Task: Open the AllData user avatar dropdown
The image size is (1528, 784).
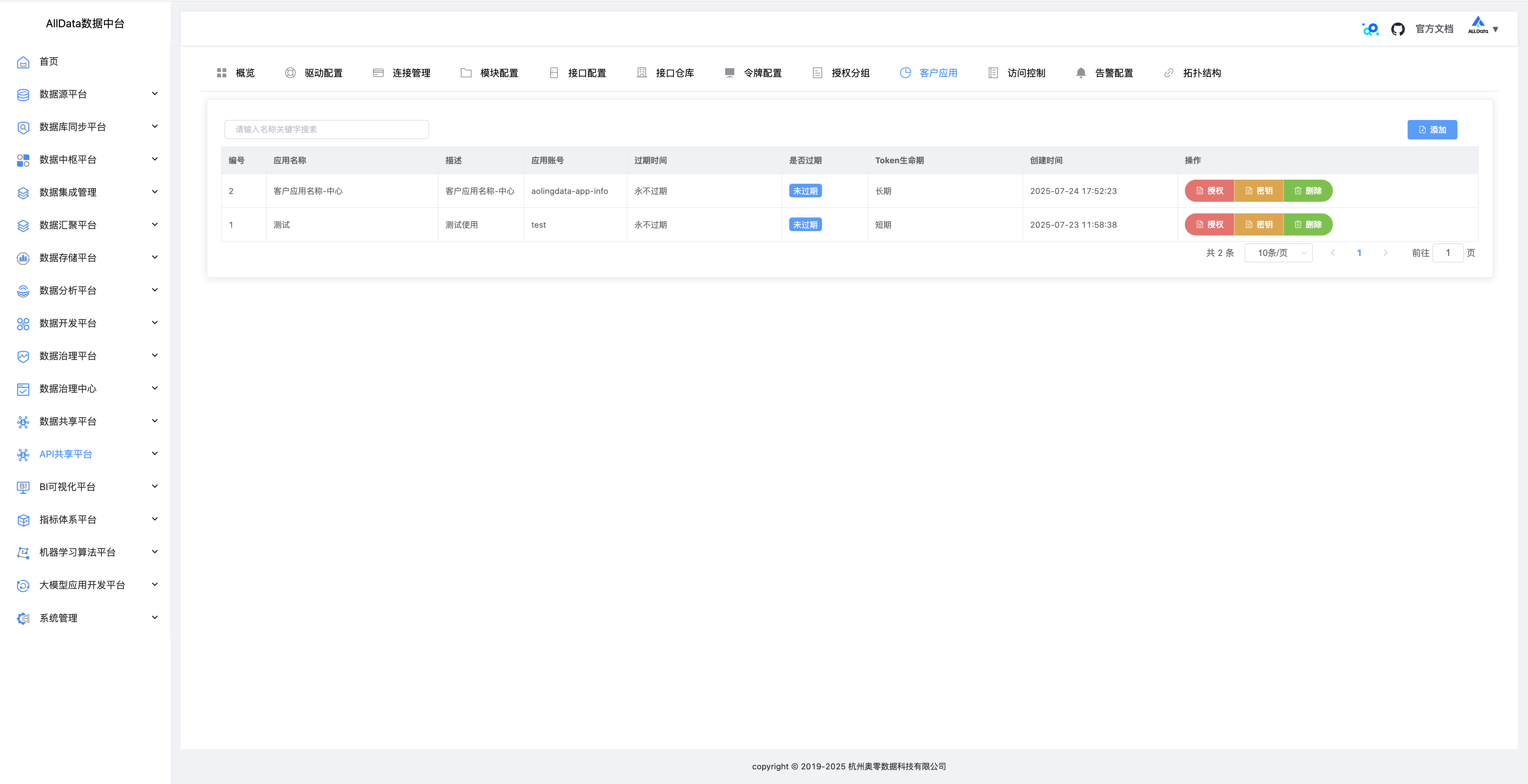Action: pyautogui.click(x=1483, y=27)
